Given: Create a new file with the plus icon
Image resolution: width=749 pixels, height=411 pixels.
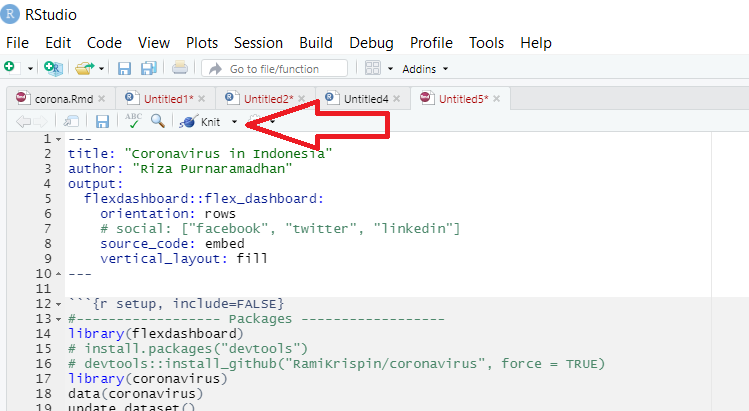Looking at the screenshot, I should pyautogui.click(x=10, y=68).
